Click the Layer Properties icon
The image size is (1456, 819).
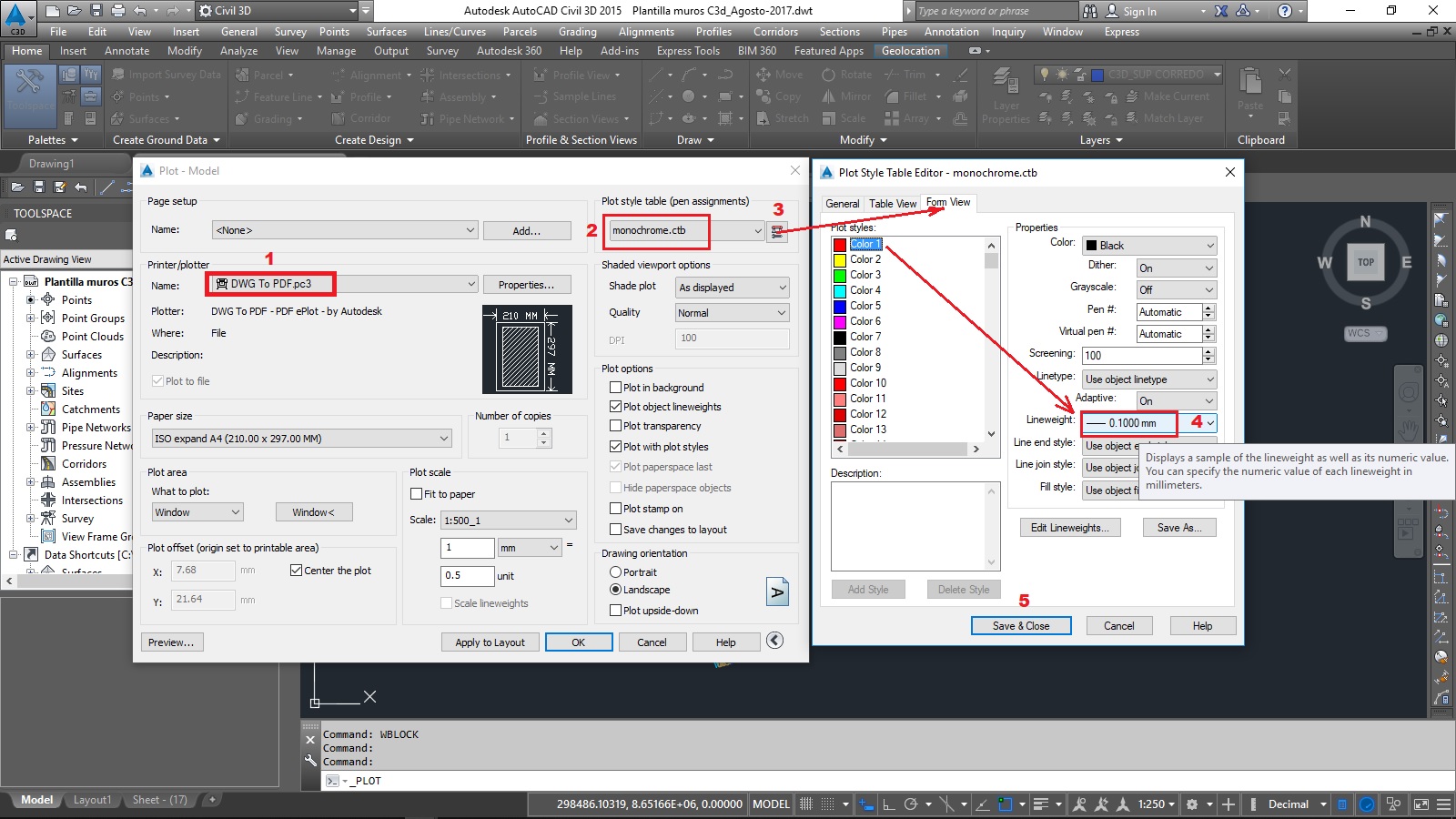[x=1006, y=96]
